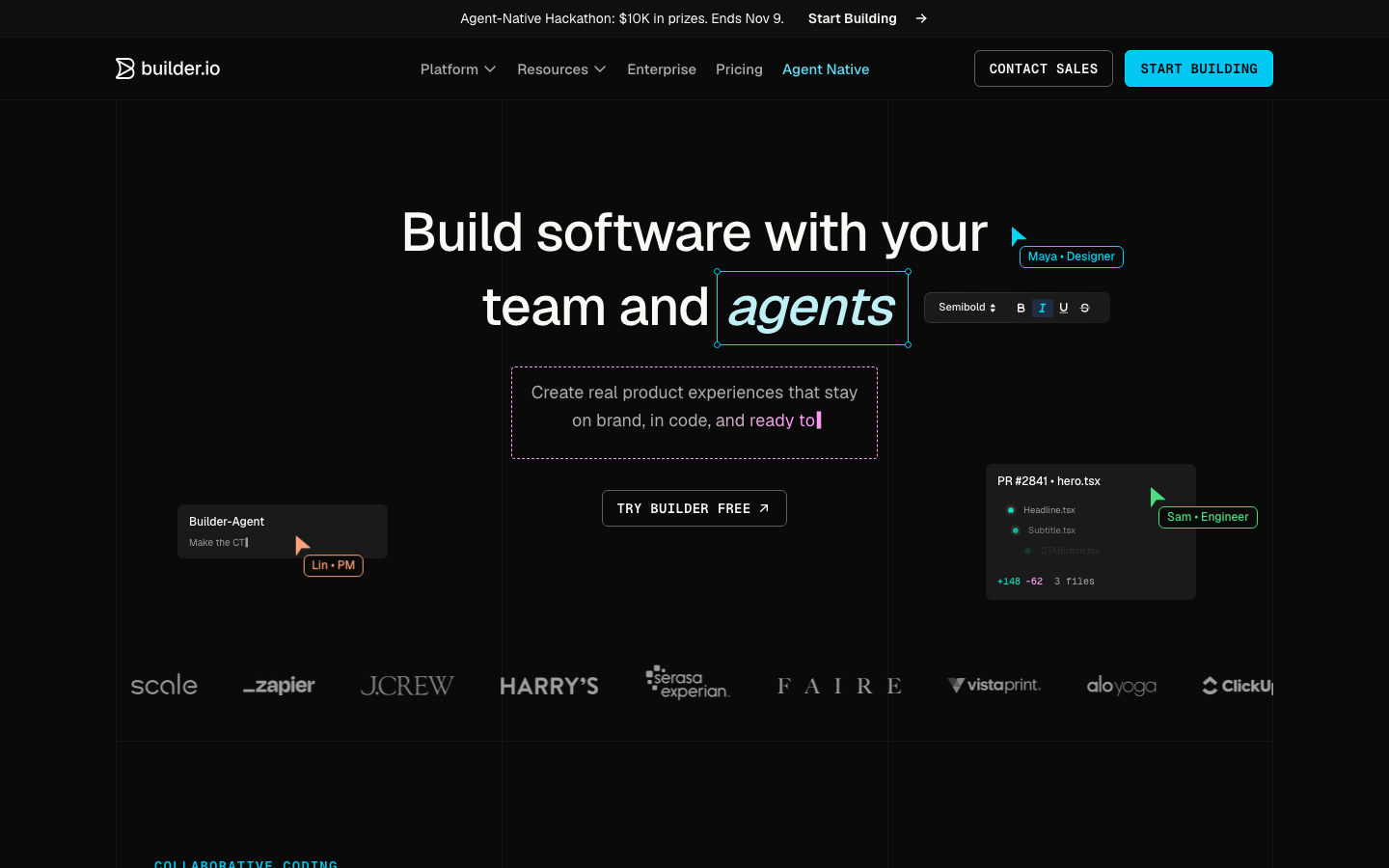Click the Lin • PM cursor label
The height and width of the screenshot is (868, 1389).
334,565
